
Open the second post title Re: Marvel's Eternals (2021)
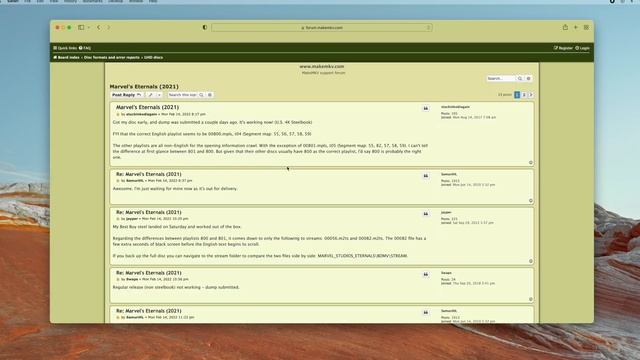pos(149,174)
